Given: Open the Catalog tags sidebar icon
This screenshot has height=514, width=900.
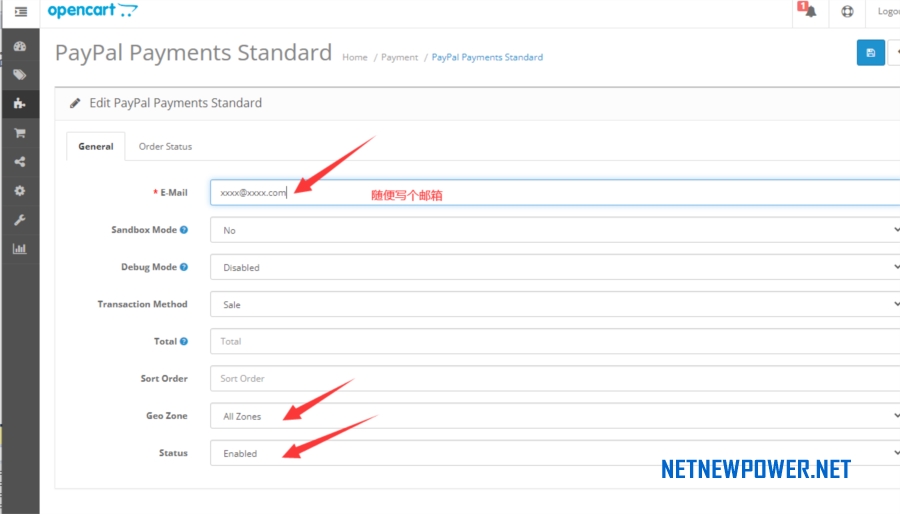Looking at the screenshot, I should pyautogui.click(x=20, y=75).
